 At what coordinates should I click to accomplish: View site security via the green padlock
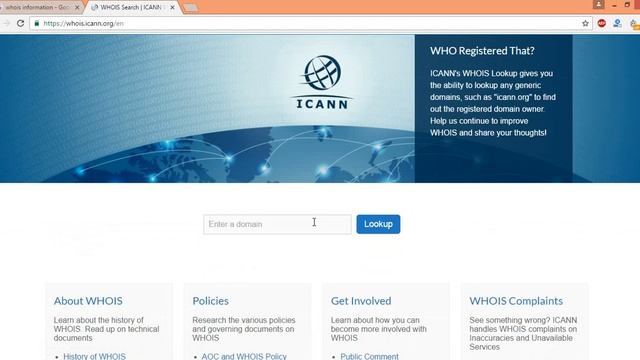click(x=36, y=23)
